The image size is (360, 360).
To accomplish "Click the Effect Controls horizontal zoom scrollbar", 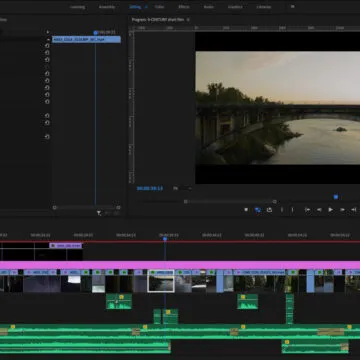I will point(86,207).
